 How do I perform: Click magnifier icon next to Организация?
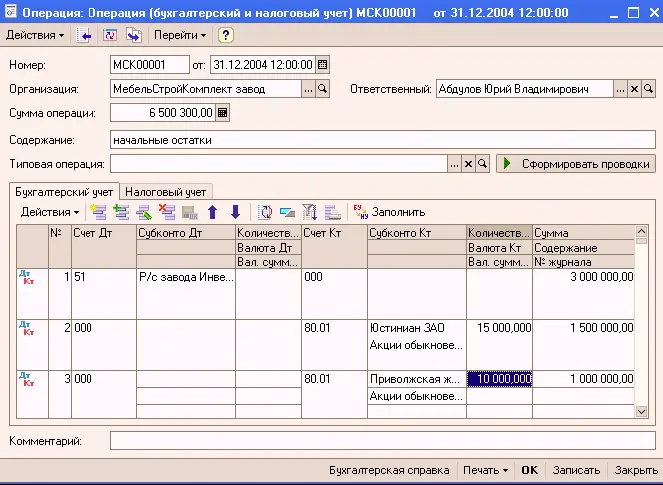tap(322, 89)
